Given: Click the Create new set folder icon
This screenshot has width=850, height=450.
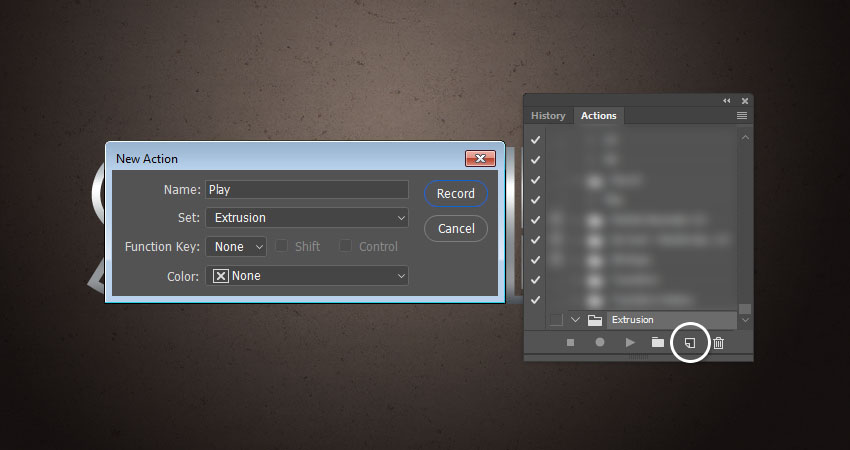Looking at the screenshot, I should pyautogui.click(x=658, y=342).
